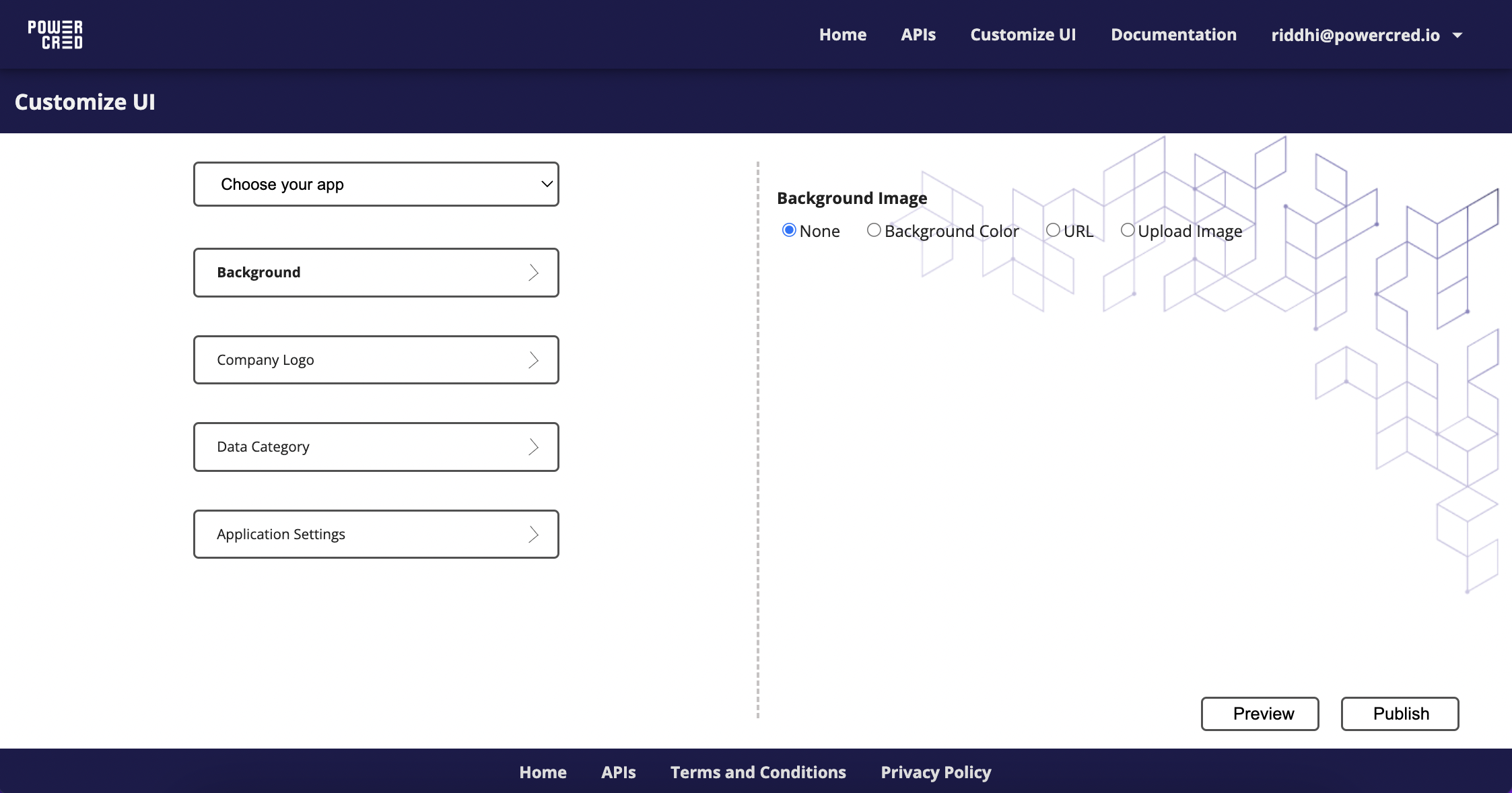The width and height of the screenshot is (1512, 793).
Task: Click the chevron arrow in the Company Logo row
Action: 533,360
